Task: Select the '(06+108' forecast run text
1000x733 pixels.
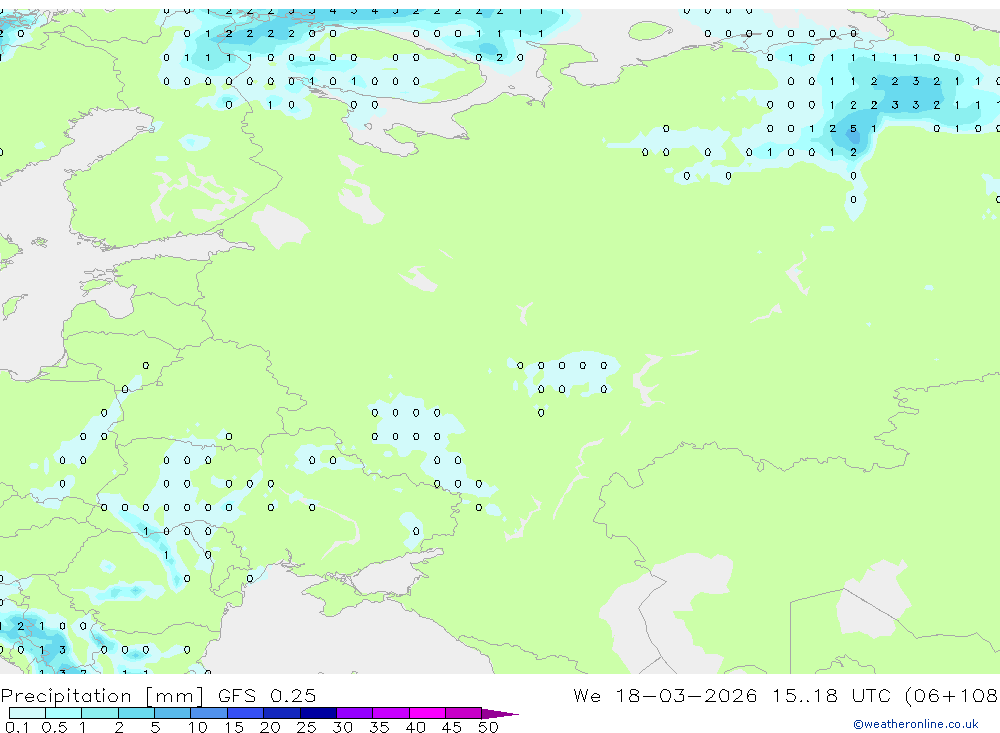Action: point(952,696)
